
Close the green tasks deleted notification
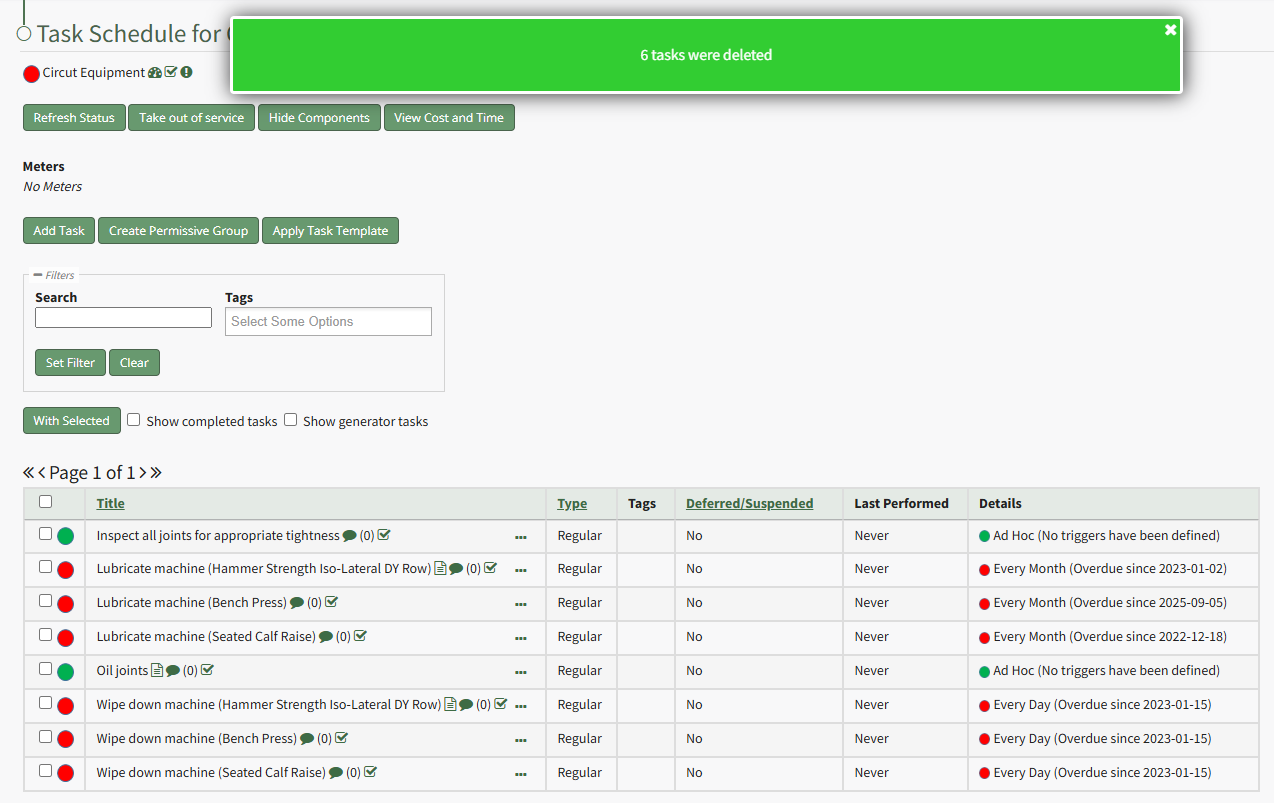(x=1170, y=30)
